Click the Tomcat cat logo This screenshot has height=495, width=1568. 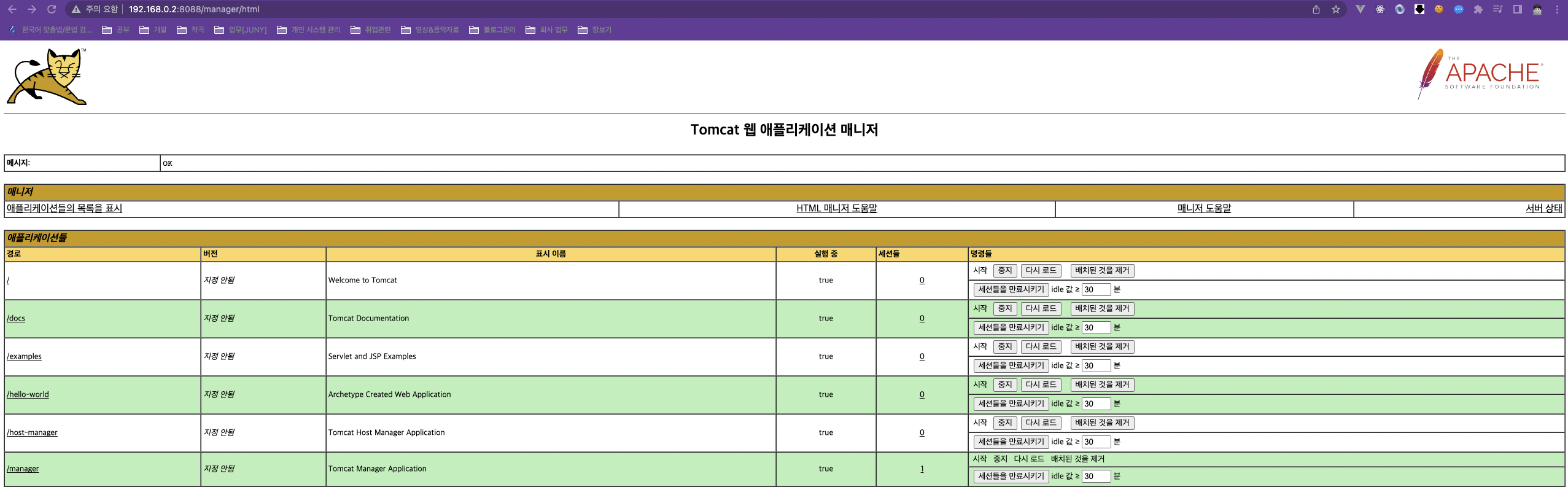click(x=47, y=77)
